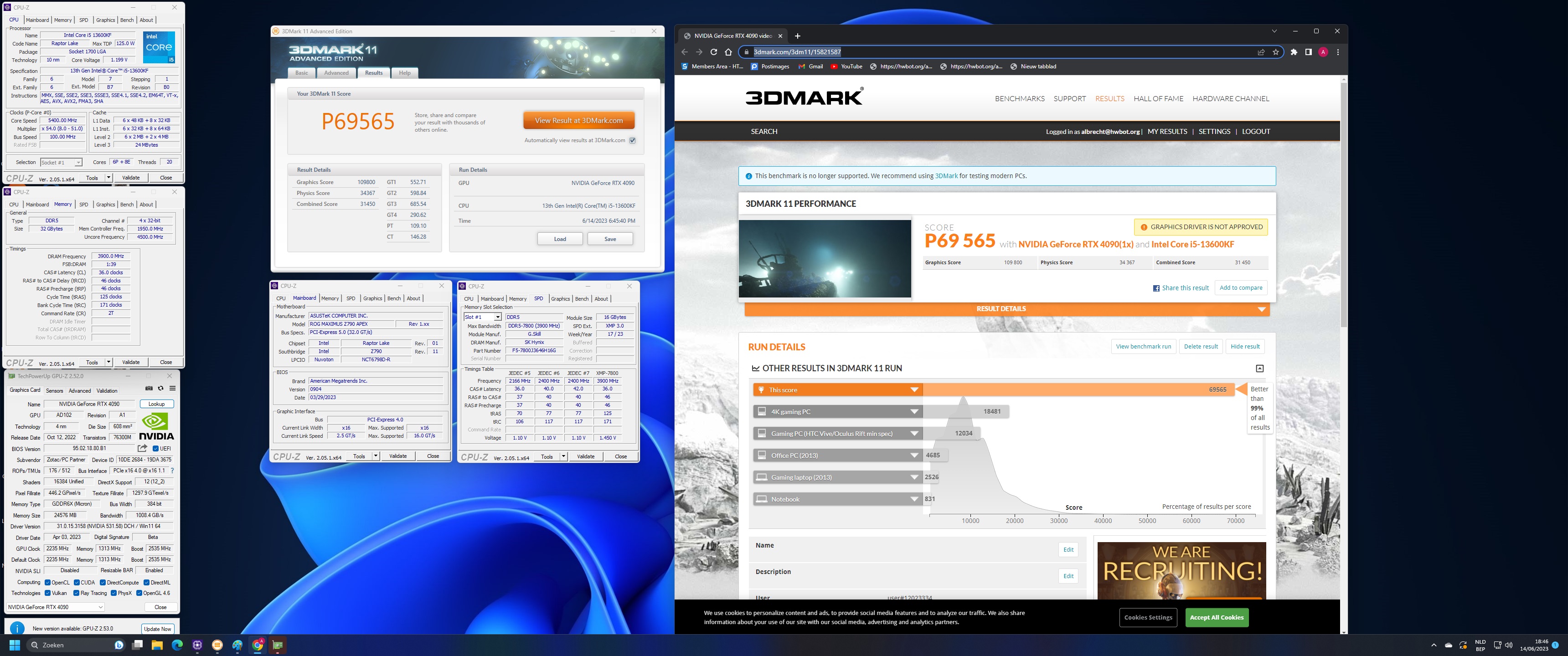Open Task View from taskbar

click(138, 645)
